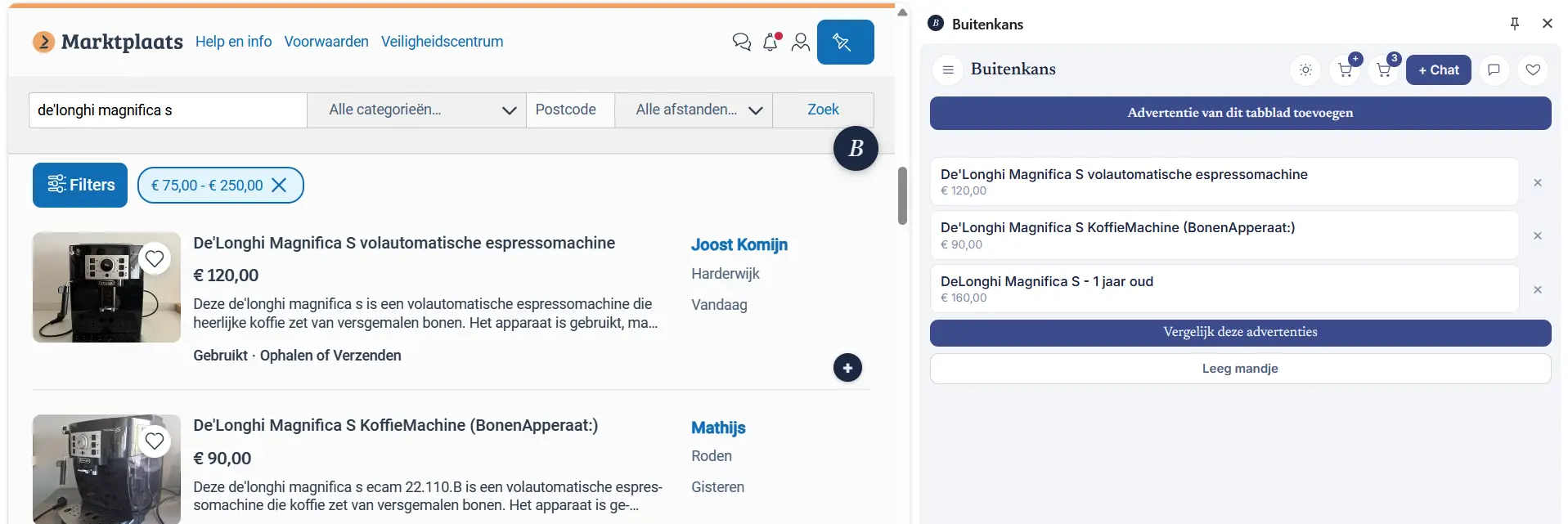Toggle the Buitenkans light/dark theme
Screen dimensions: 1568x524
1305,69
